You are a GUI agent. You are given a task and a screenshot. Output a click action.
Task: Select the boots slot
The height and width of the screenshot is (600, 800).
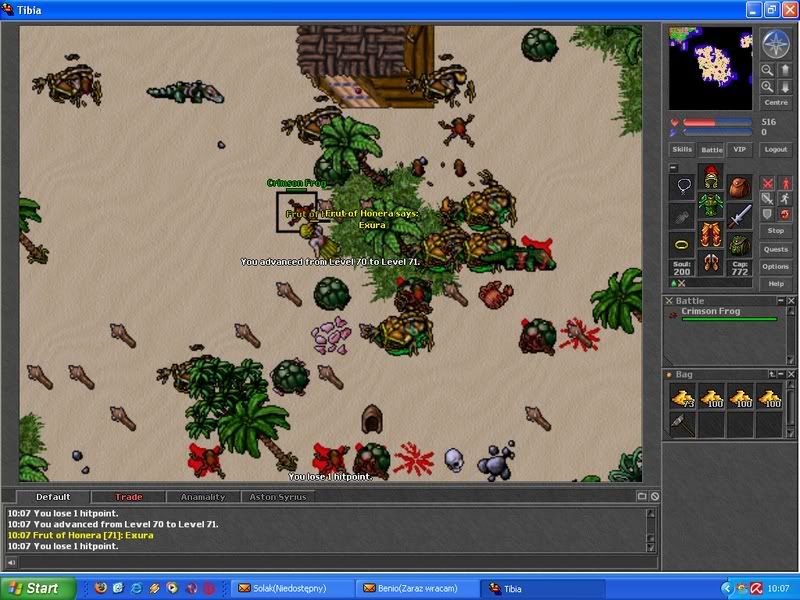[x=711, y=262]
